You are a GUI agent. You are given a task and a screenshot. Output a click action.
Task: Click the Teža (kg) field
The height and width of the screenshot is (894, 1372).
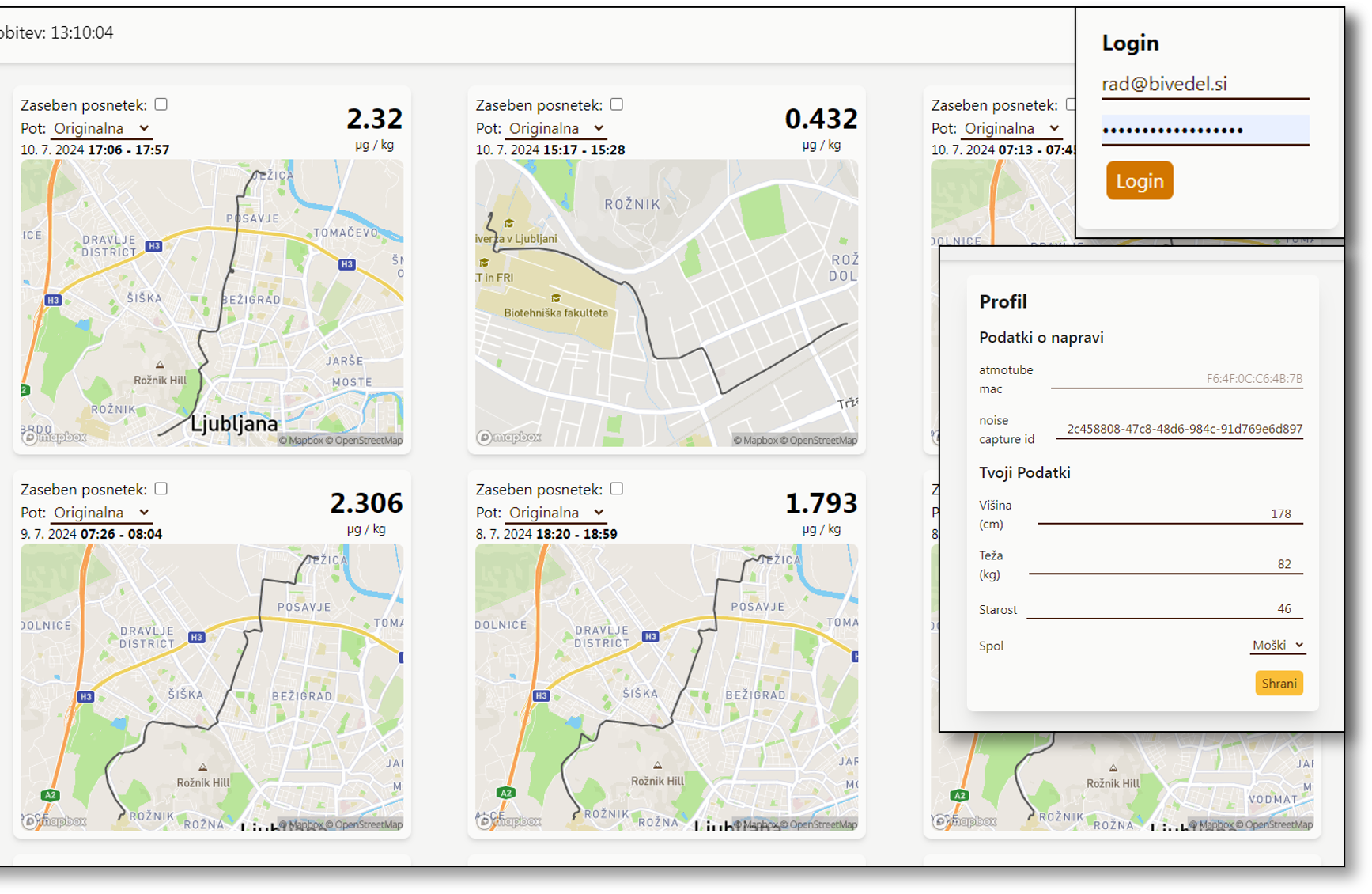(x=1166, y=564)
